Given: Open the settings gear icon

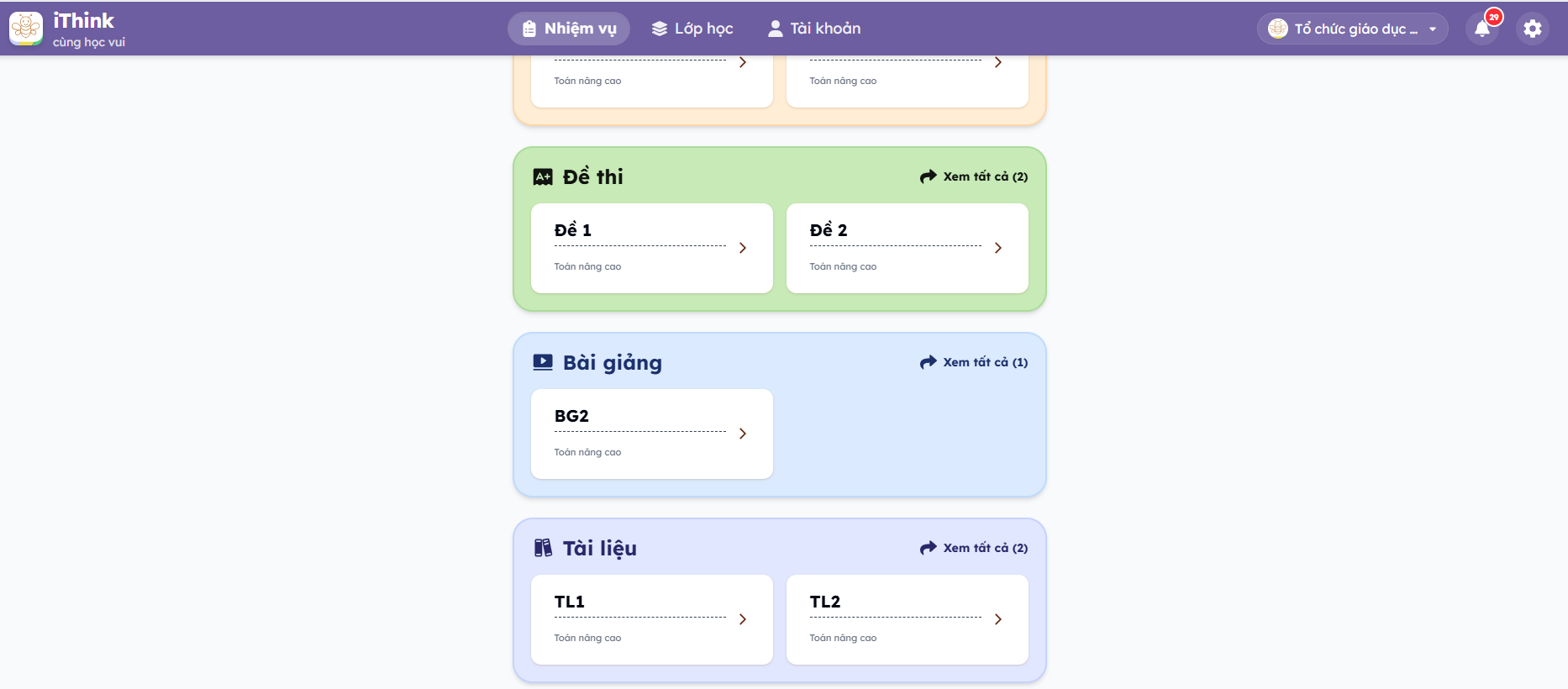Looking at the screenshot, I should point(1533,29).
